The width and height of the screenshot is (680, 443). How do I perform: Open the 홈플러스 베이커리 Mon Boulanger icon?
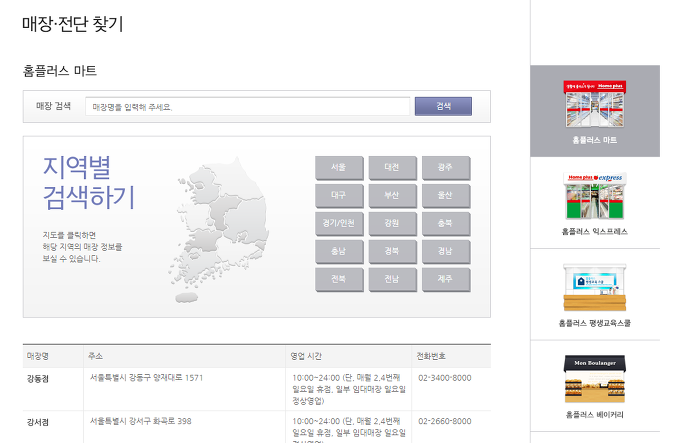[595, 379]
